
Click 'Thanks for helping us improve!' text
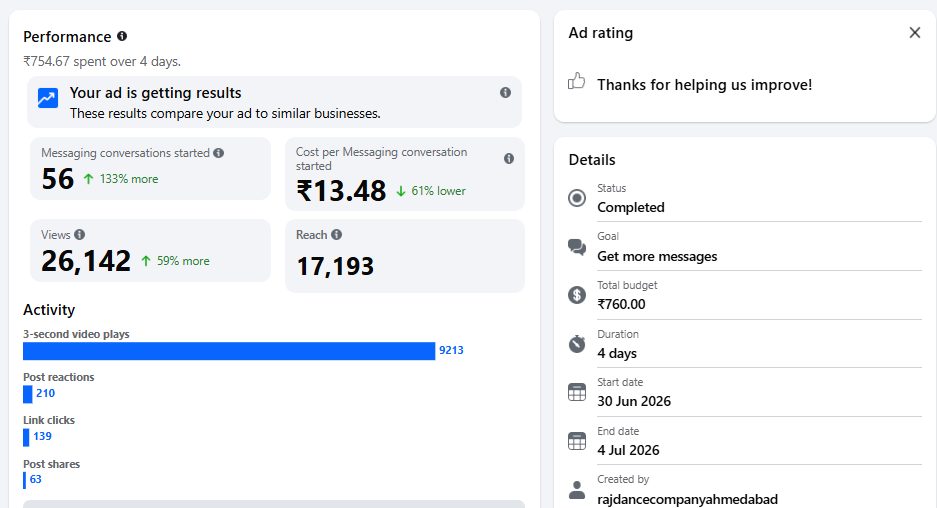[x=705, y=85]
